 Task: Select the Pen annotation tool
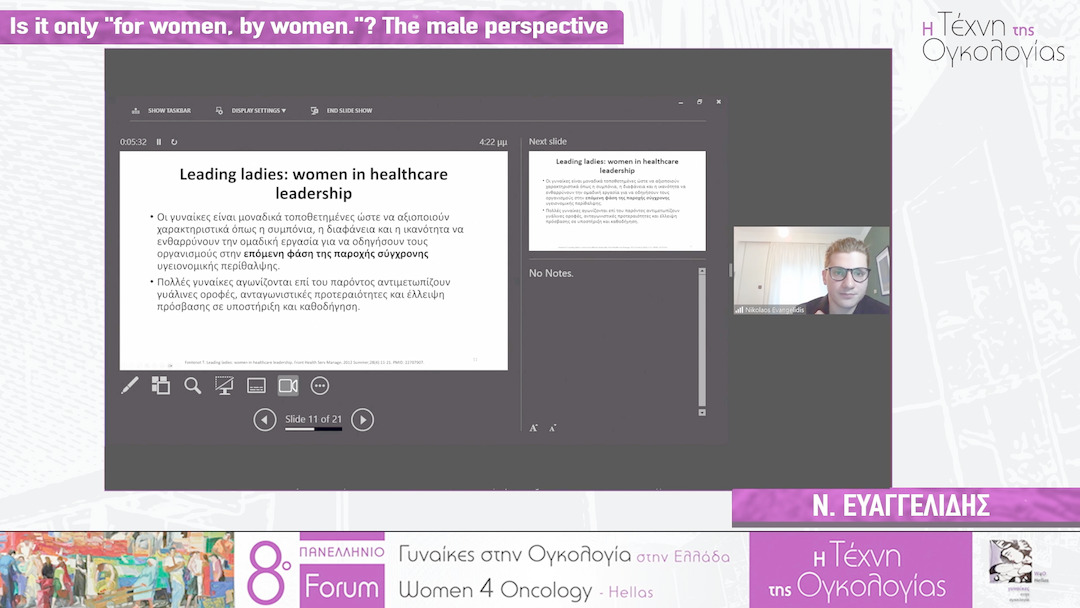click(129, 385)
